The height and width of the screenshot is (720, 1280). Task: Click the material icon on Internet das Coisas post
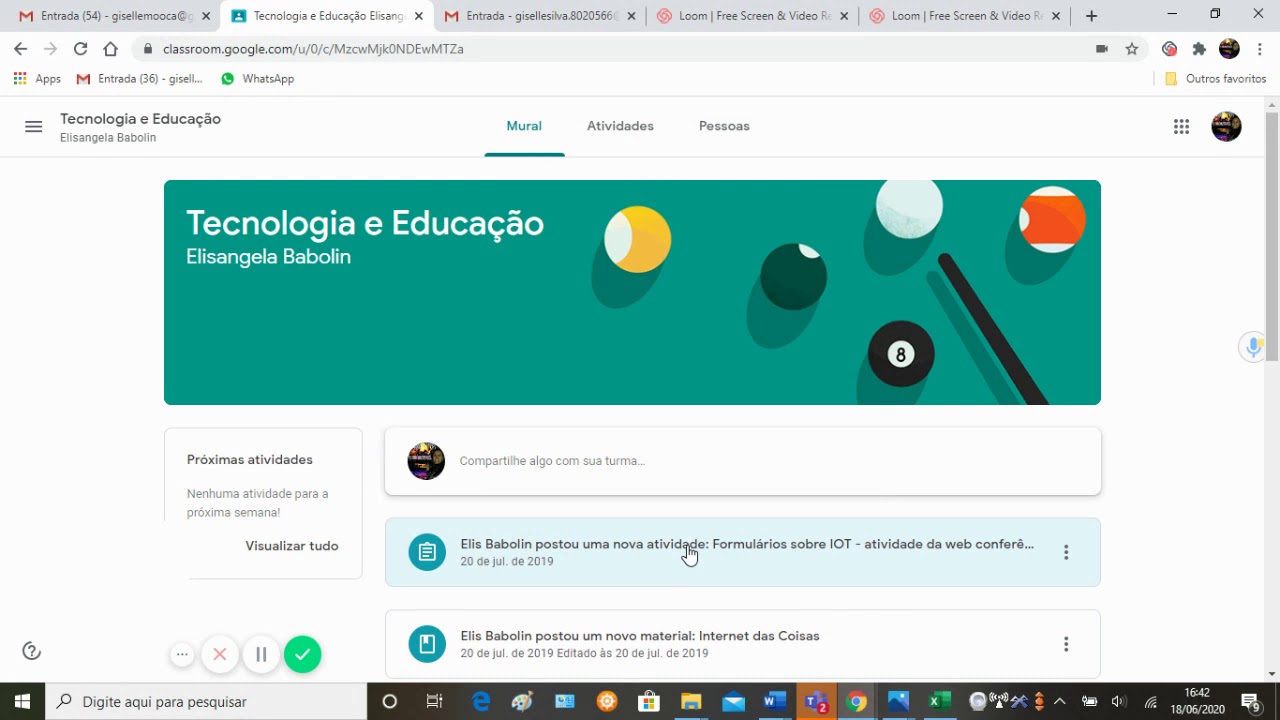click(427, 643)
